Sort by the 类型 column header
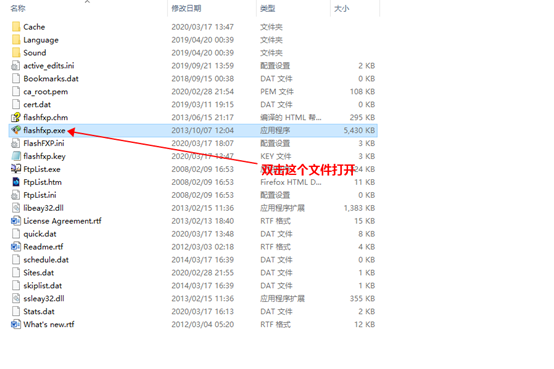The image size is (554, 369). tap(267, 8)
